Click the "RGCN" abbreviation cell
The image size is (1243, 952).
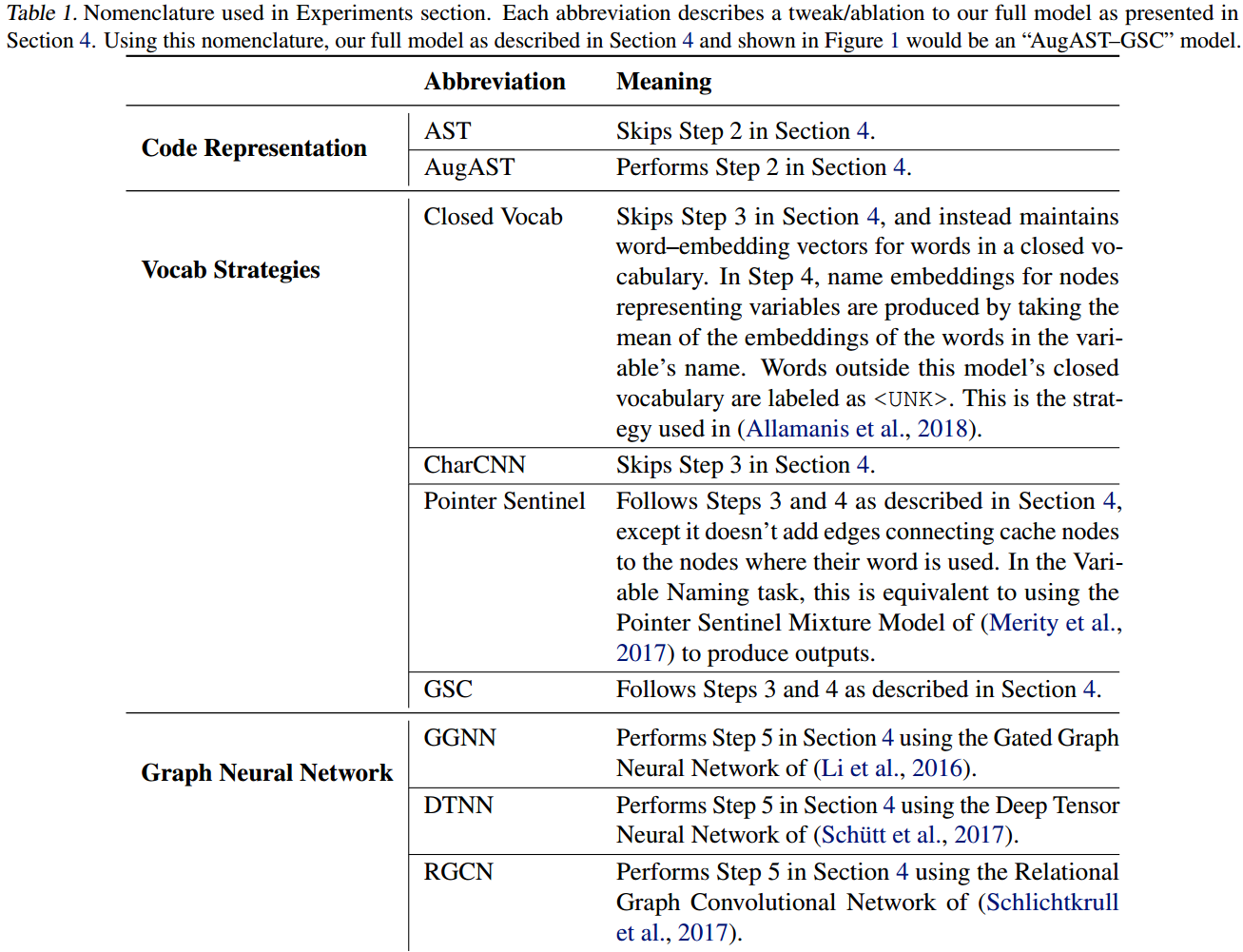[x=458, y=871]
